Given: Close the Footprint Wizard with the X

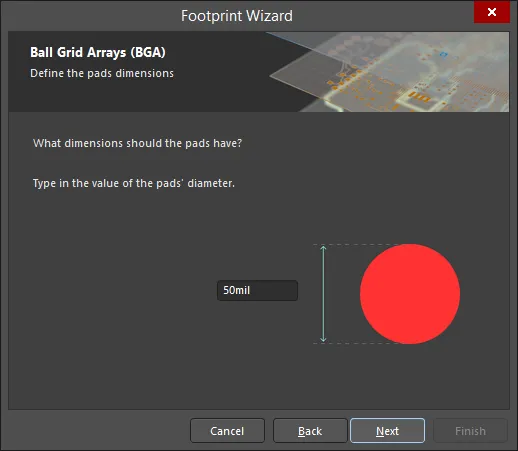Looking at the screenshot, I should pyautogui.click(x=492, y=12).
